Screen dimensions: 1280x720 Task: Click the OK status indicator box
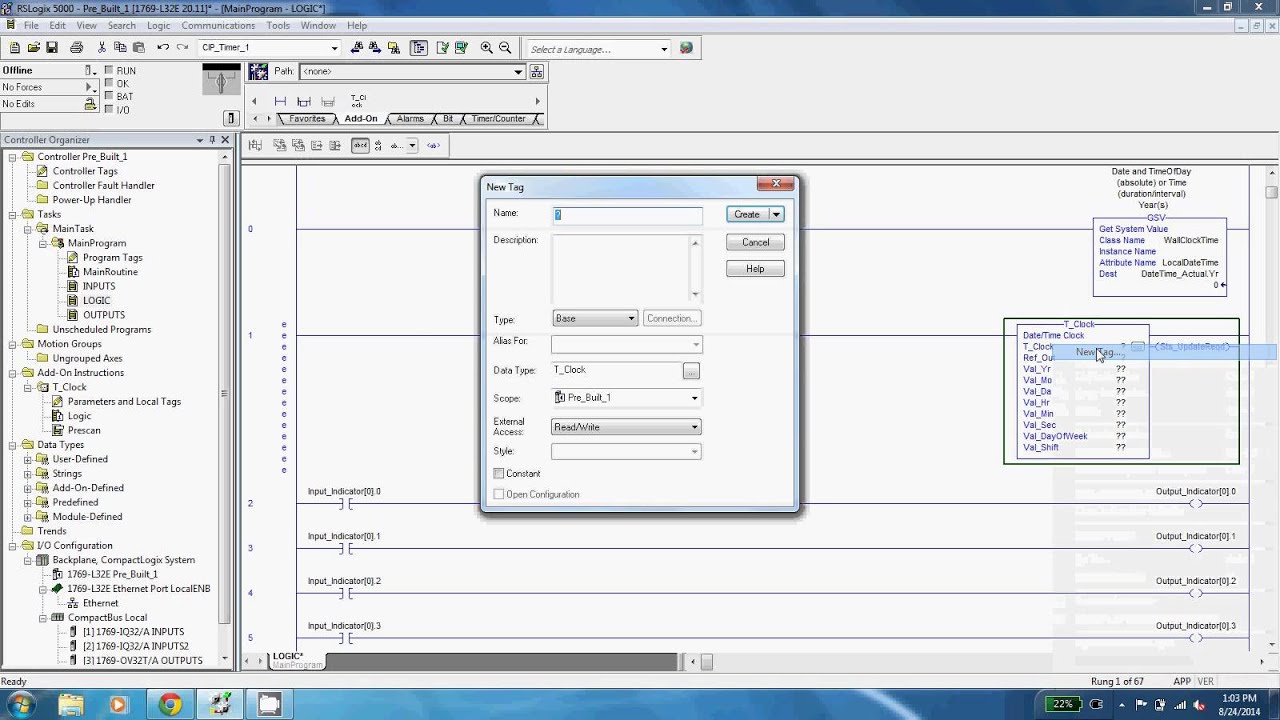[x=109, y=84]
